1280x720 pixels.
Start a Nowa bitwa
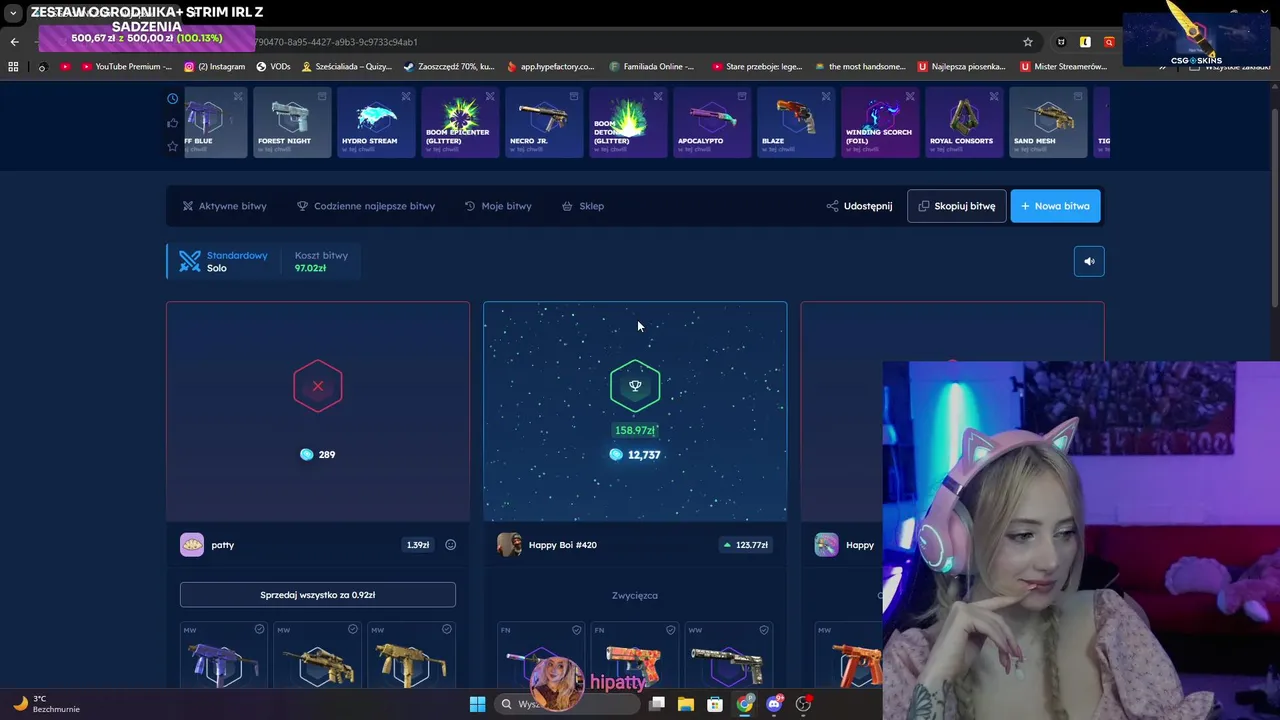1055,206
